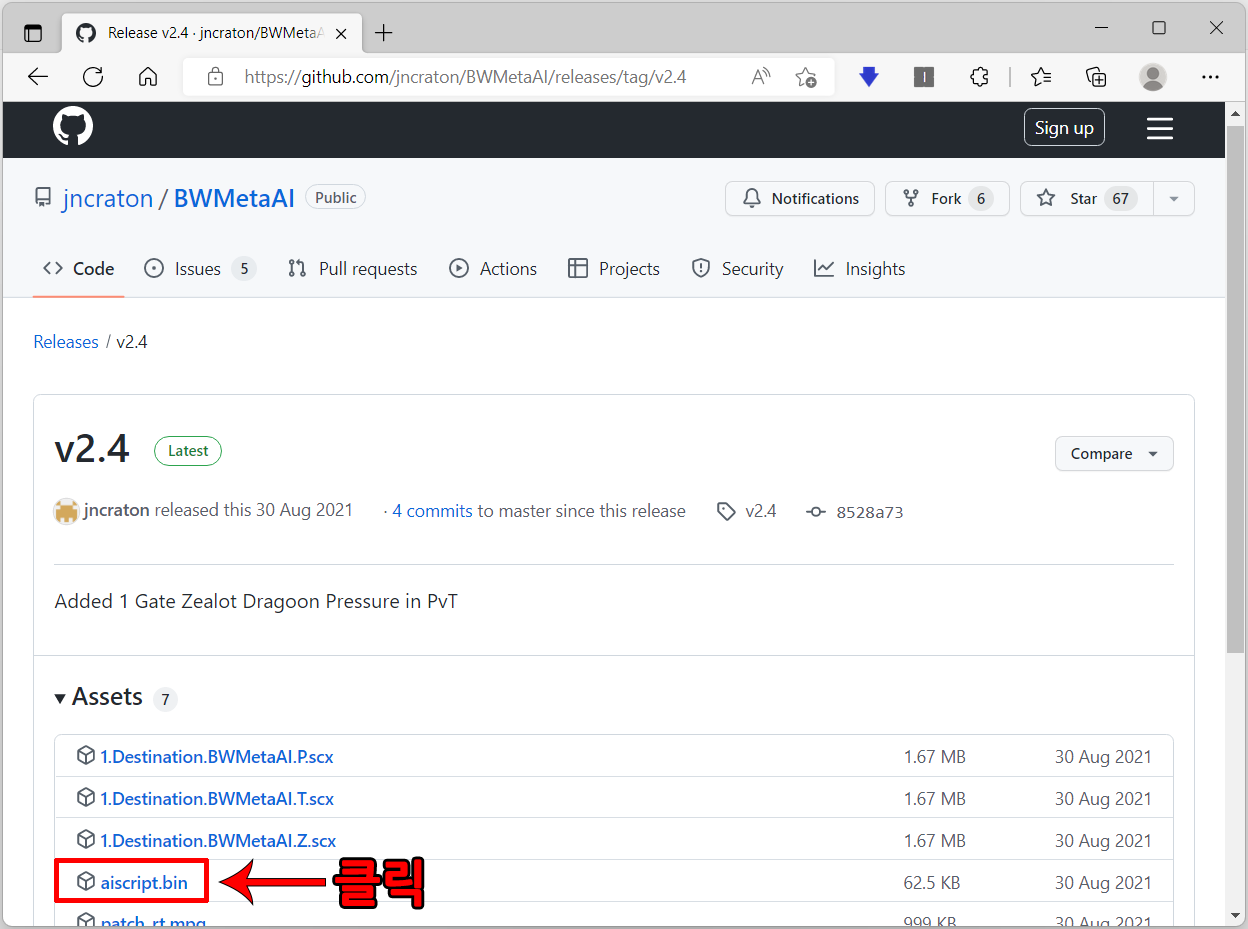Go to browser home page
The width and height of the screenshot is (1248, 929).
148,77
